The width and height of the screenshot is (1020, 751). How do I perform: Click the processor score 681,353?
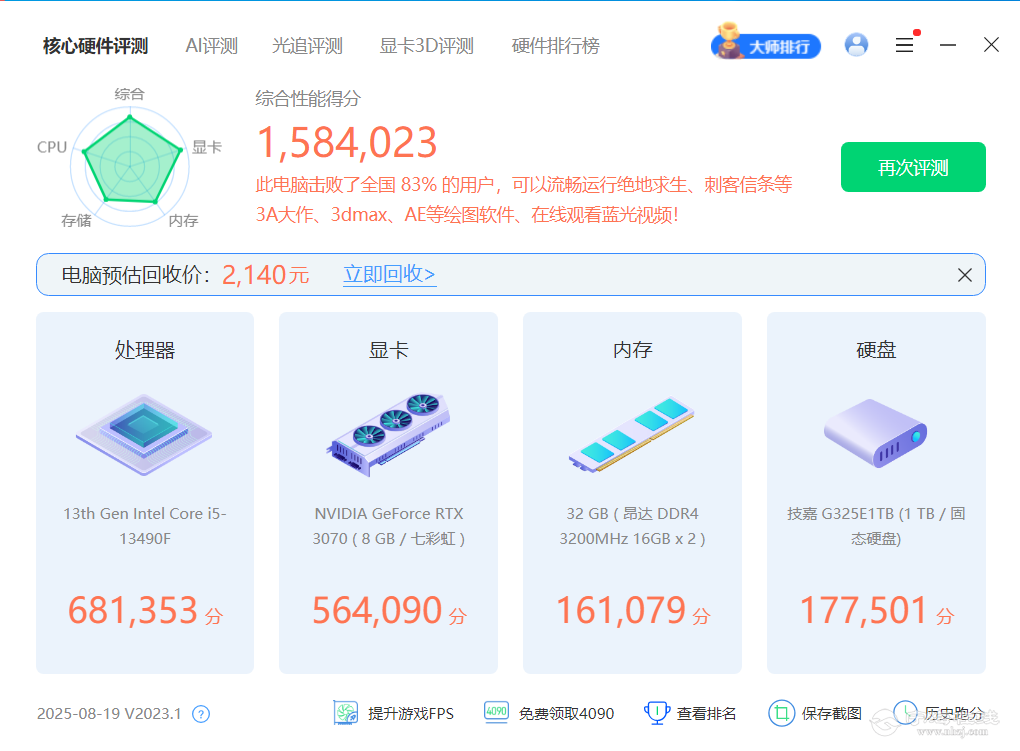pyautogui.click(x=133, y=610)
